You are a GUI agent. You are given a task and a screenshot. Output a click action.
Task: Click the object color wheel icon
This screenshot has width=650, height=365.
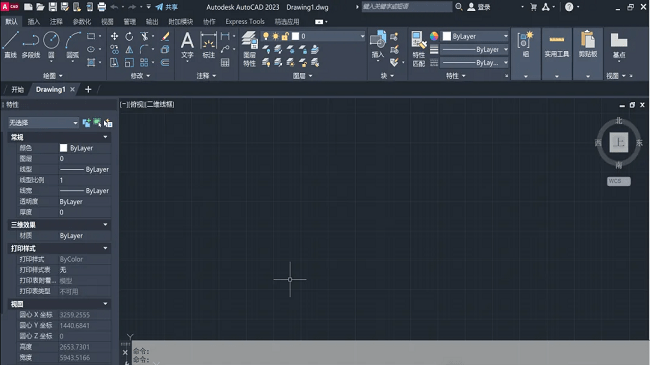[434, 36]
